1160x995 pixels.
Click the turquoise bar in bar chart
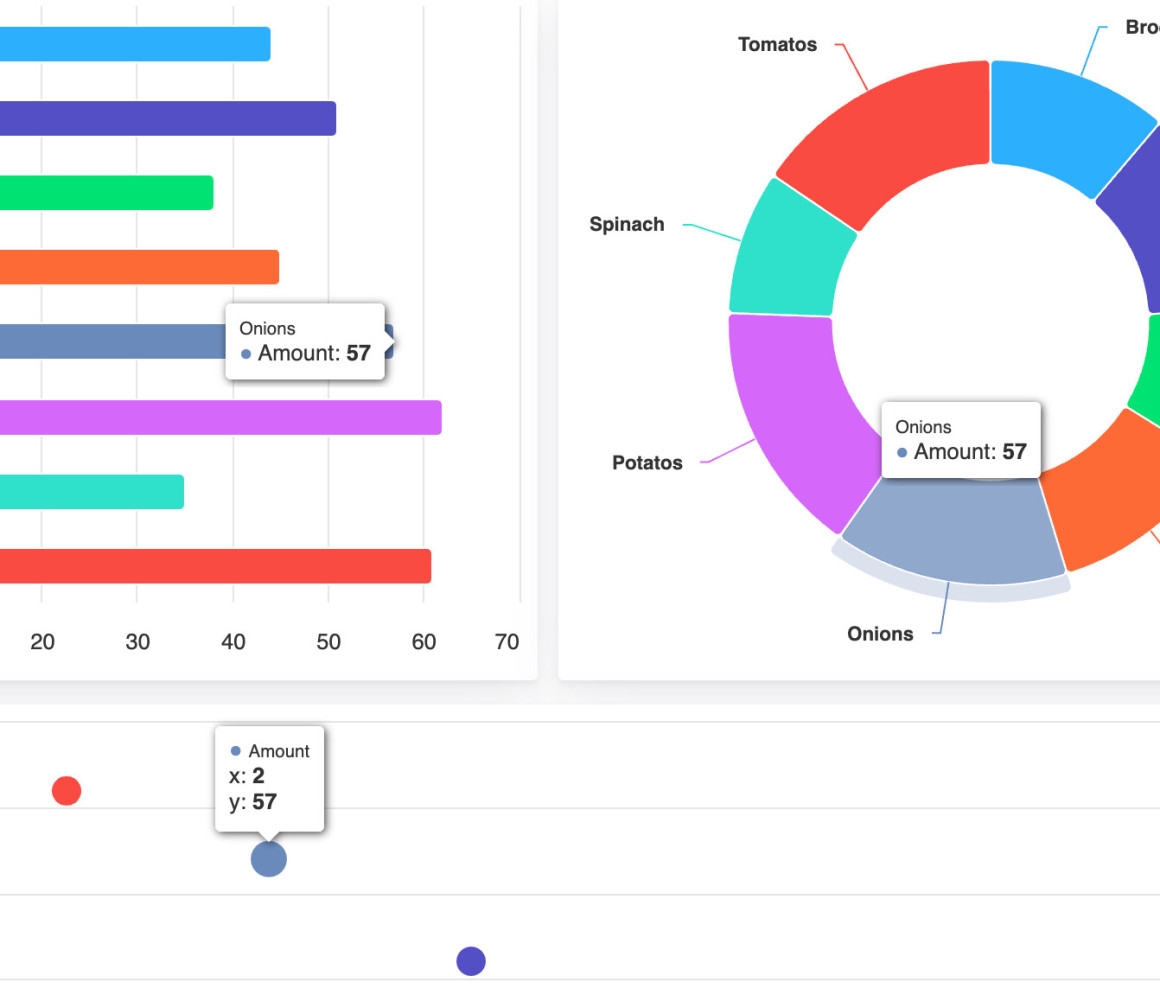click(x=92, y=492)
